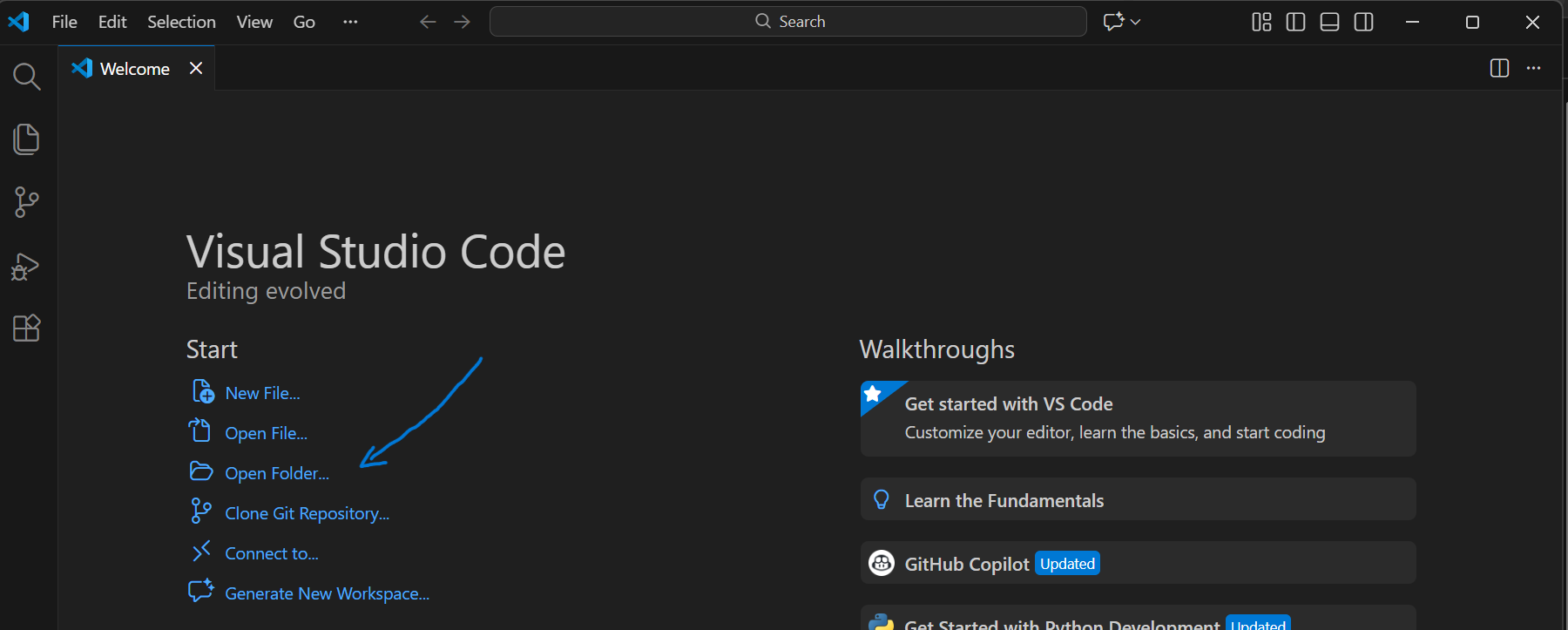Open editor More Actions ellipsis menu
The height and width of the screenshot is (630, 1568).
pyautogui.click(x=1534, y=68)
